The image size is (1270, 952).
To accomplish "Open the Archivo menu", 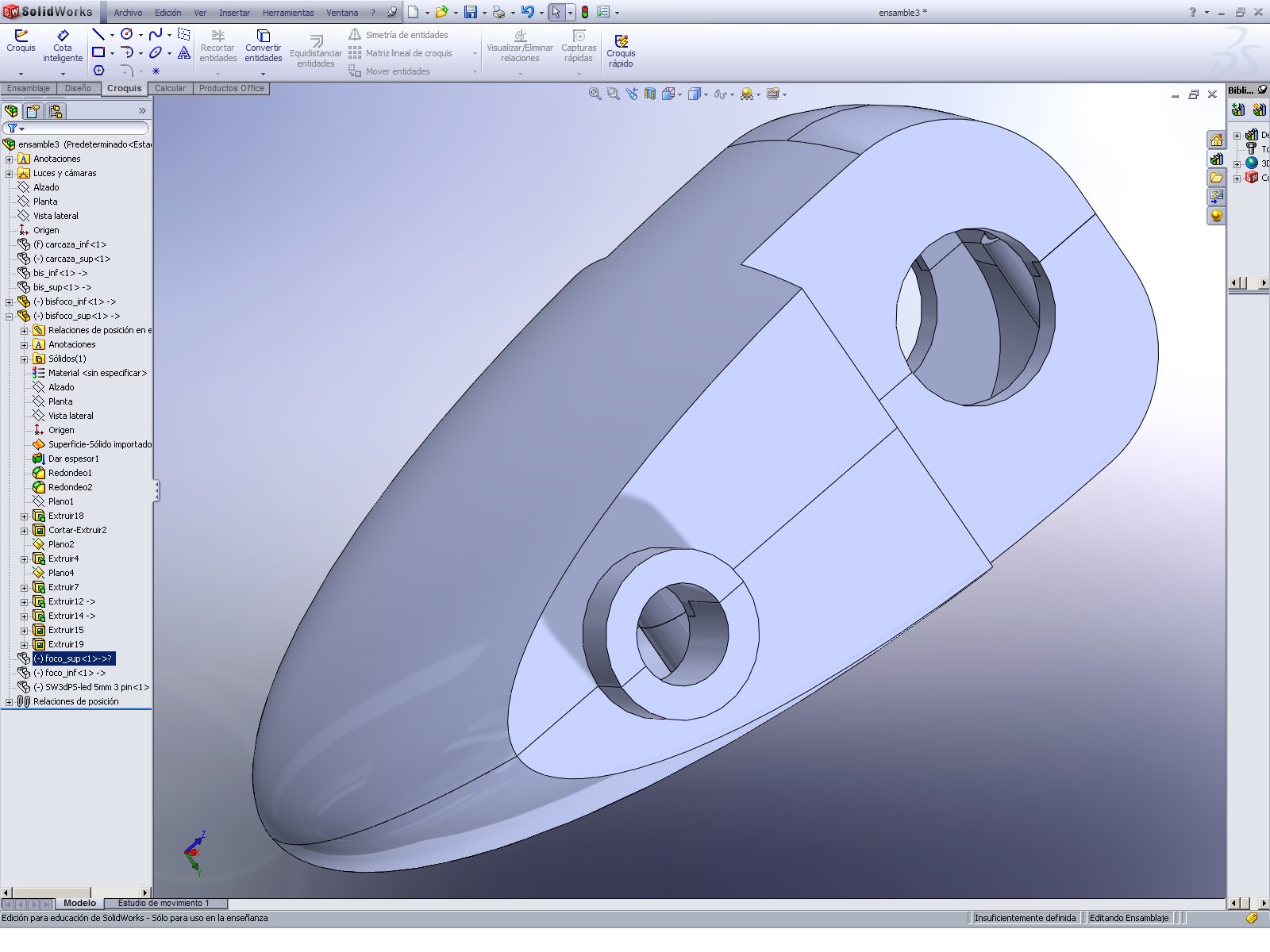I will pyautogui.click(x=128, y=13).
